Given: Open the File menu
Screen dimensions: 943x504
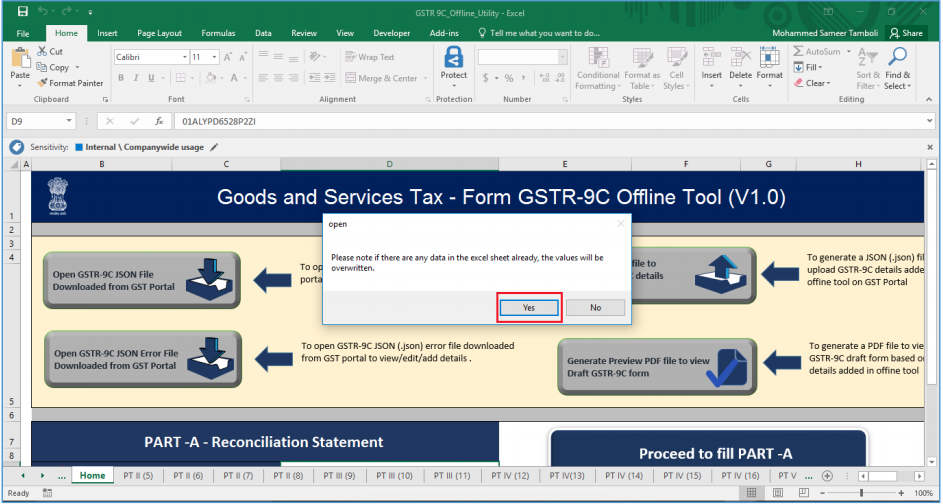Looking at the screenshot, I should tap(23, 33).
